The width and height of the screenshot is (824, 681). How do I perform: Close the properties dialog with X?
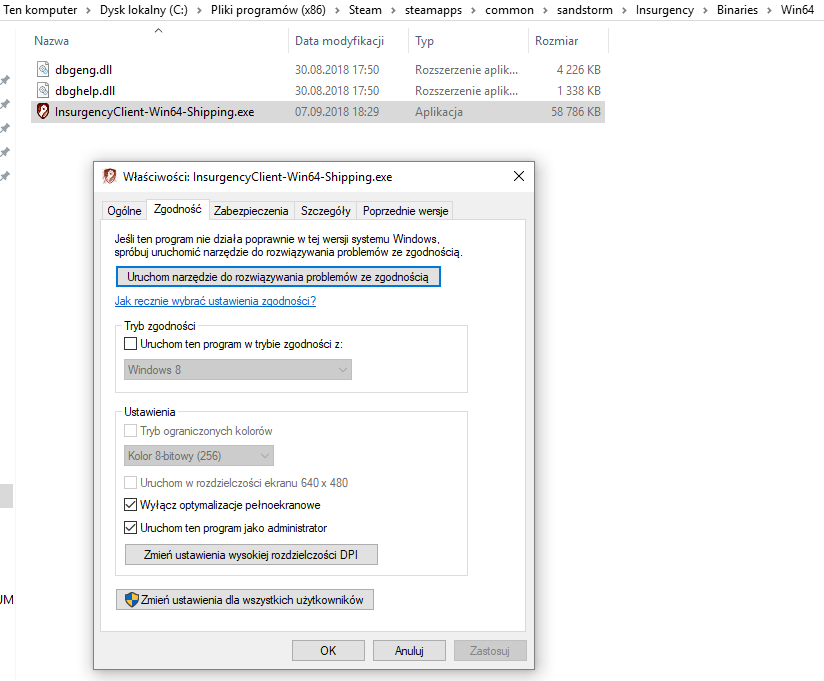[518, 177]
